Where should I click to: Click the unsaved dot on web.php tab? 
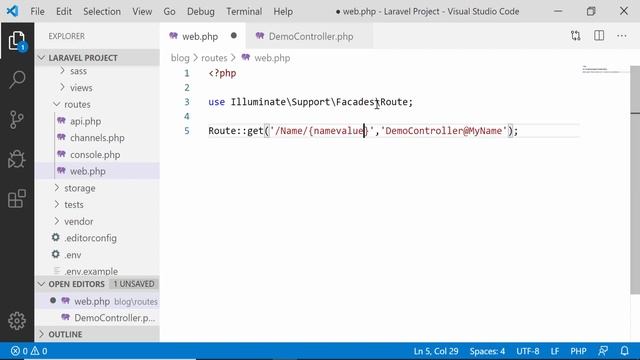point(233,36)
